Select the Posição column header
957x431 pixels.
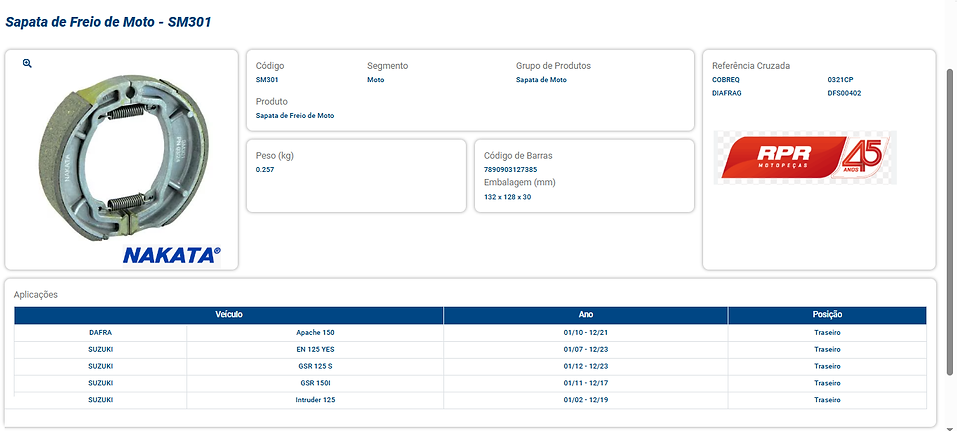pos(827,315)
